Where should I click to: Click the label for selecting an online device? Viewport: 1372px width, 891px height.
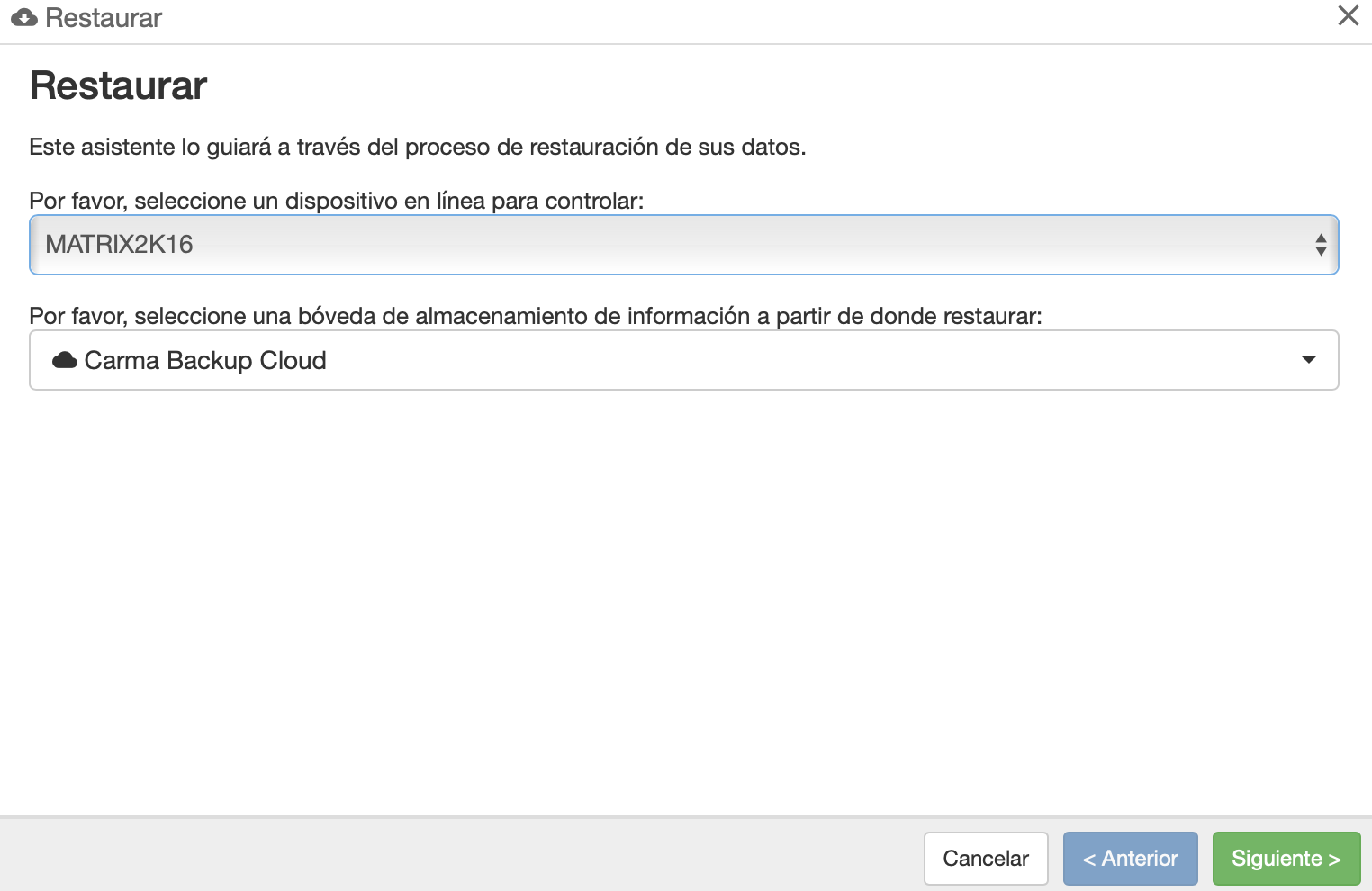[x=336, y=201]
